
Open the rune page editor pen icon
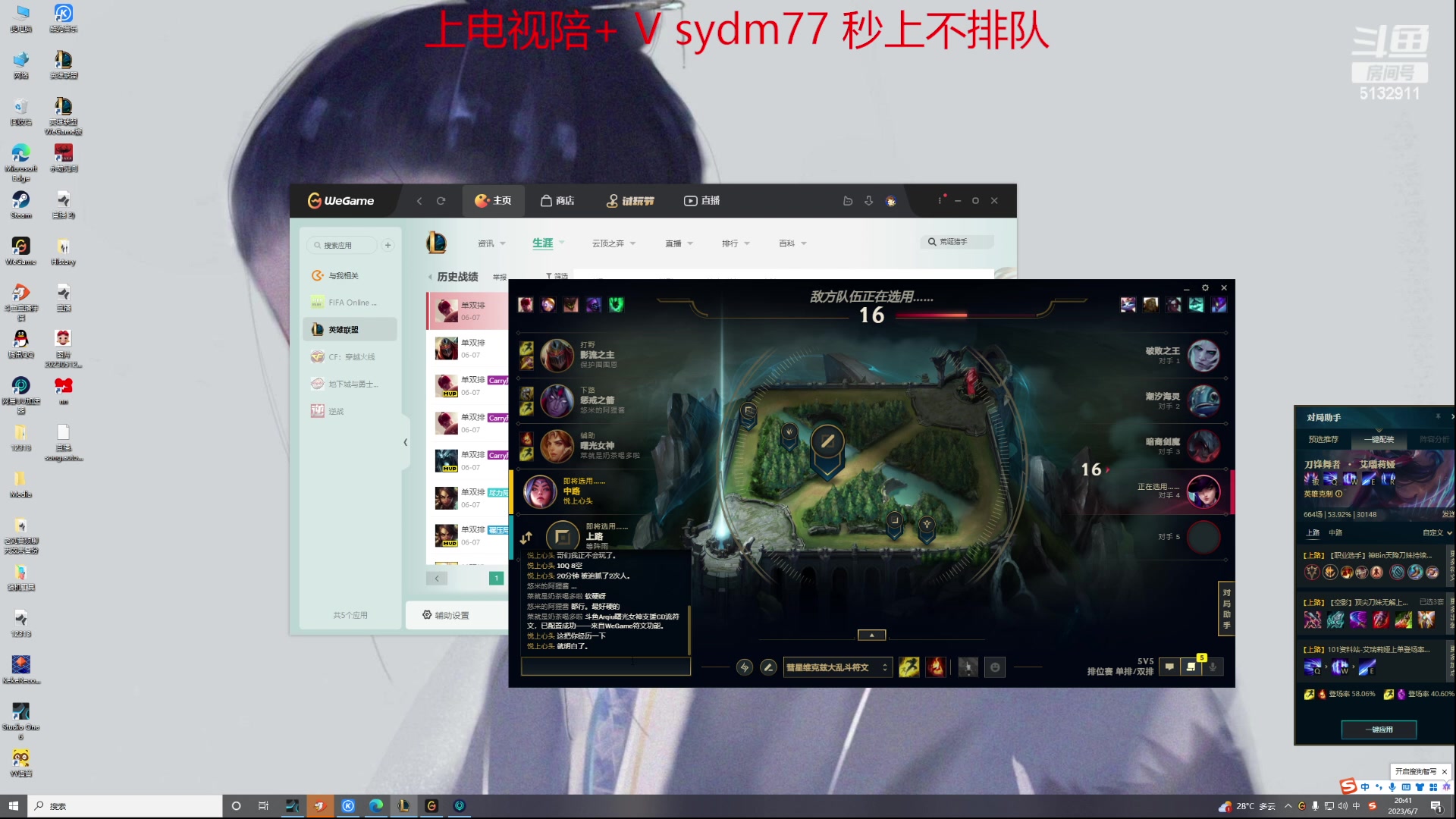(768, 667)
